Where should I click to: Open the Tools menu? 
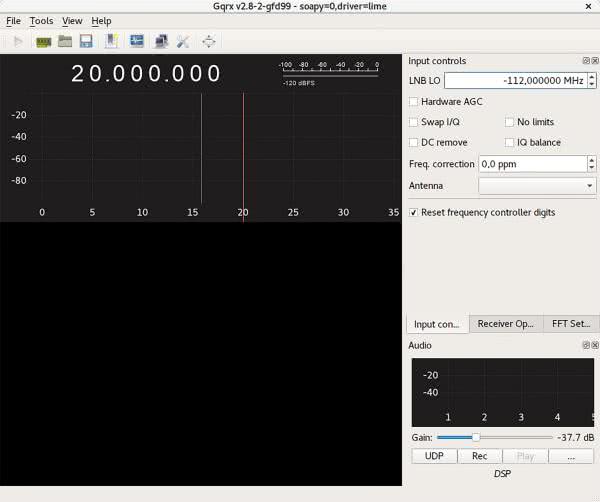click(41, 21)
